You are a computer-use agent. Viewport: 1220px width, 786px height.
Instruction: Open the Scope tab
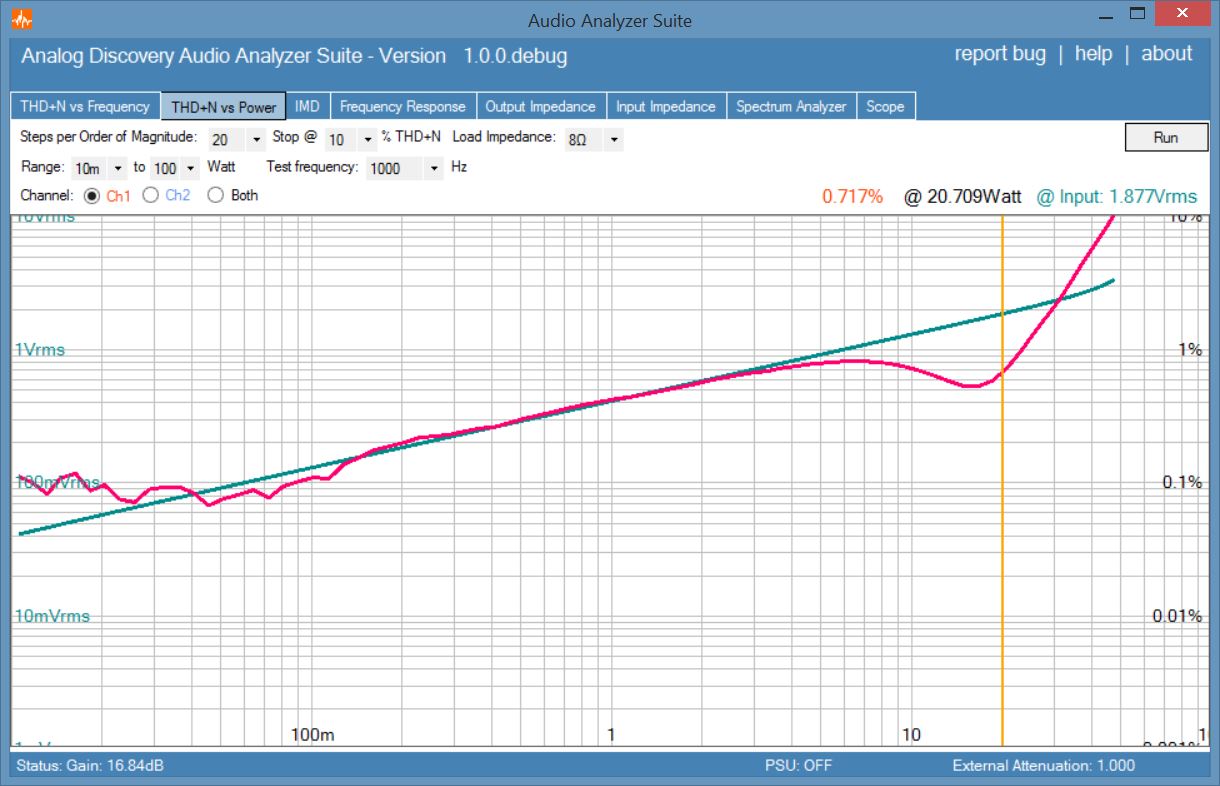click(885, 107)
